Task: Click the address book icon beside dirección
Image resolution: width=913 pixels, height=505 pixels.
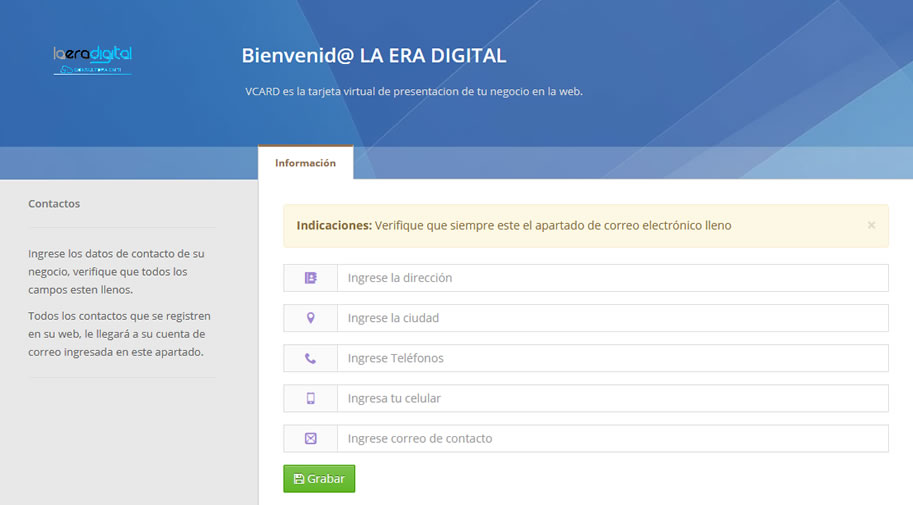Action: click(x=310, y=278)
